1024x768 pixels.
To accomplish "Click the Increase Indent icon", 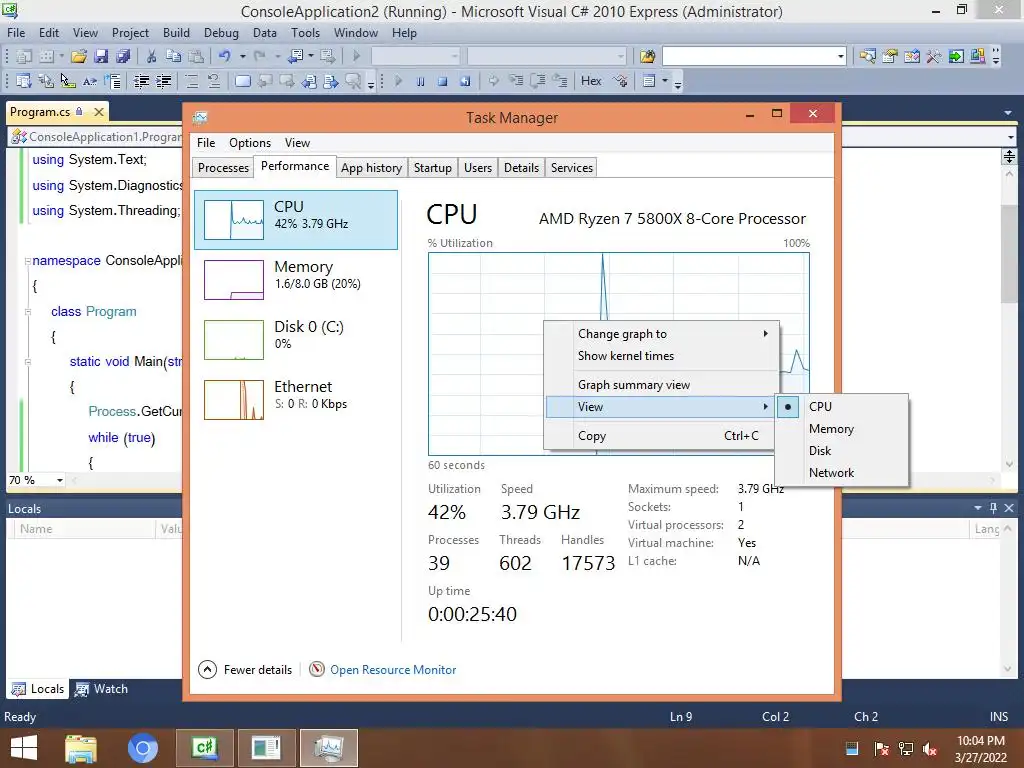I will pyautogui.click(x=163, y=81).
